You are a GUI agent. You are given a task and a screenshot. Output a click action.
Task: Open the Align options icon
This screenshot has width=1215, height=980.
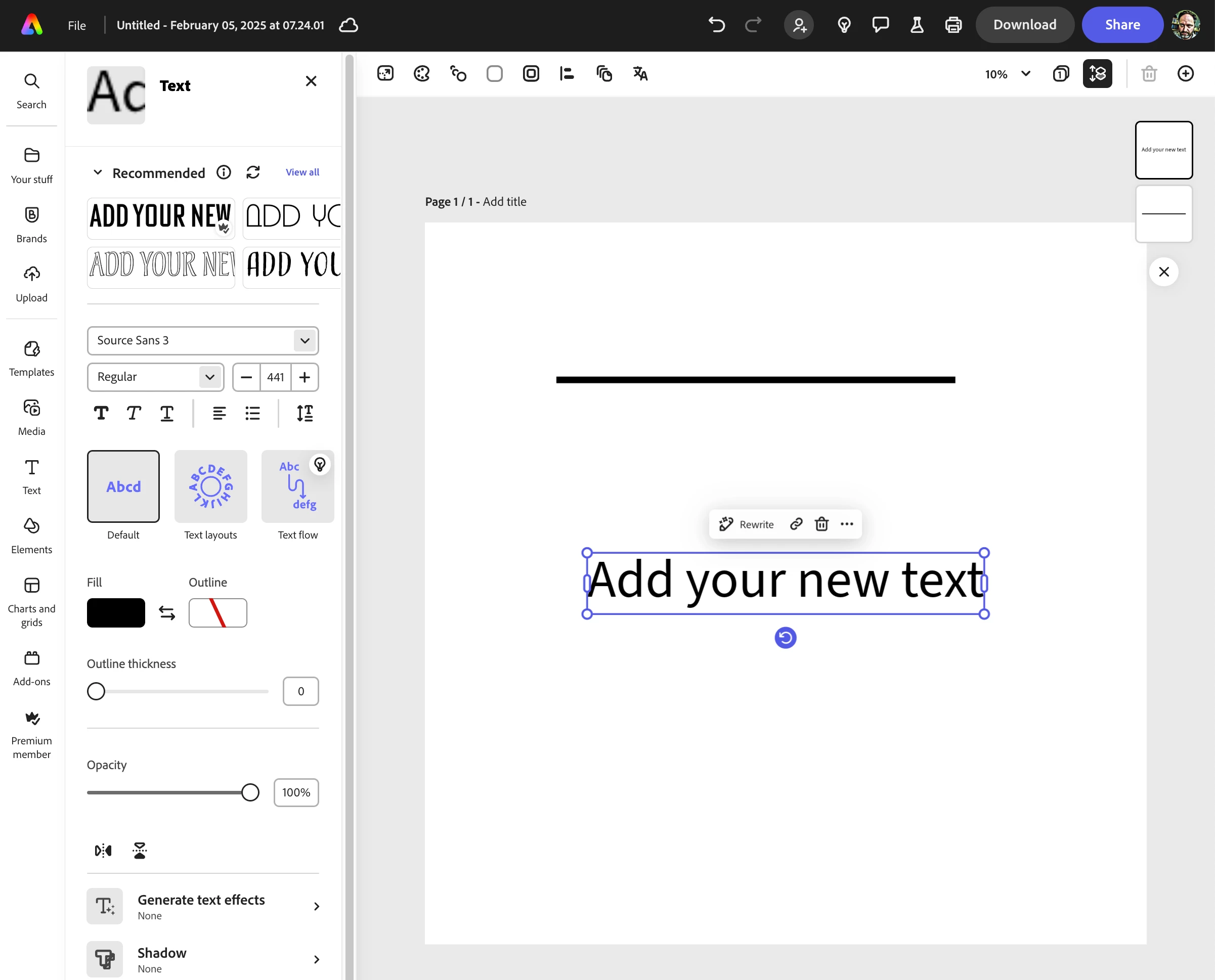pos(567,73)
